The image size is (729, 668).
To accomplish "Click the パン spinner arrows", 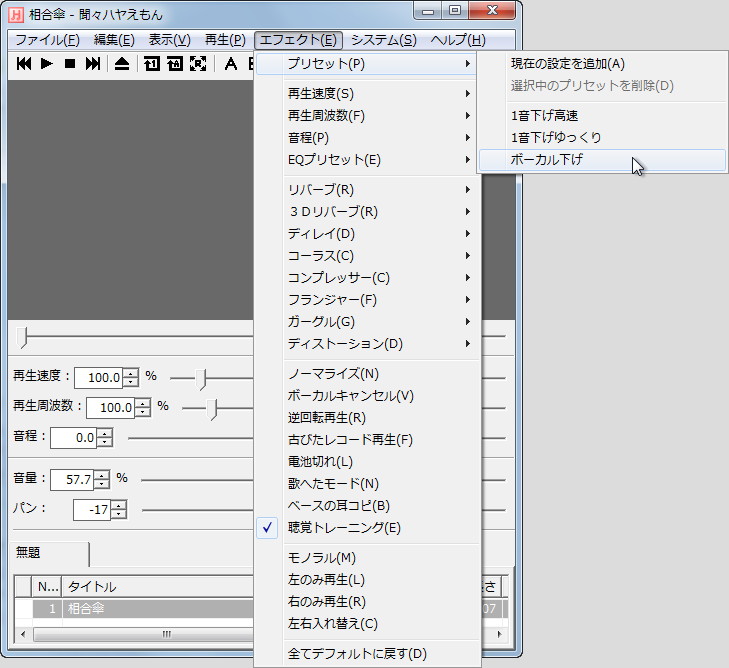I will point(119,510).
